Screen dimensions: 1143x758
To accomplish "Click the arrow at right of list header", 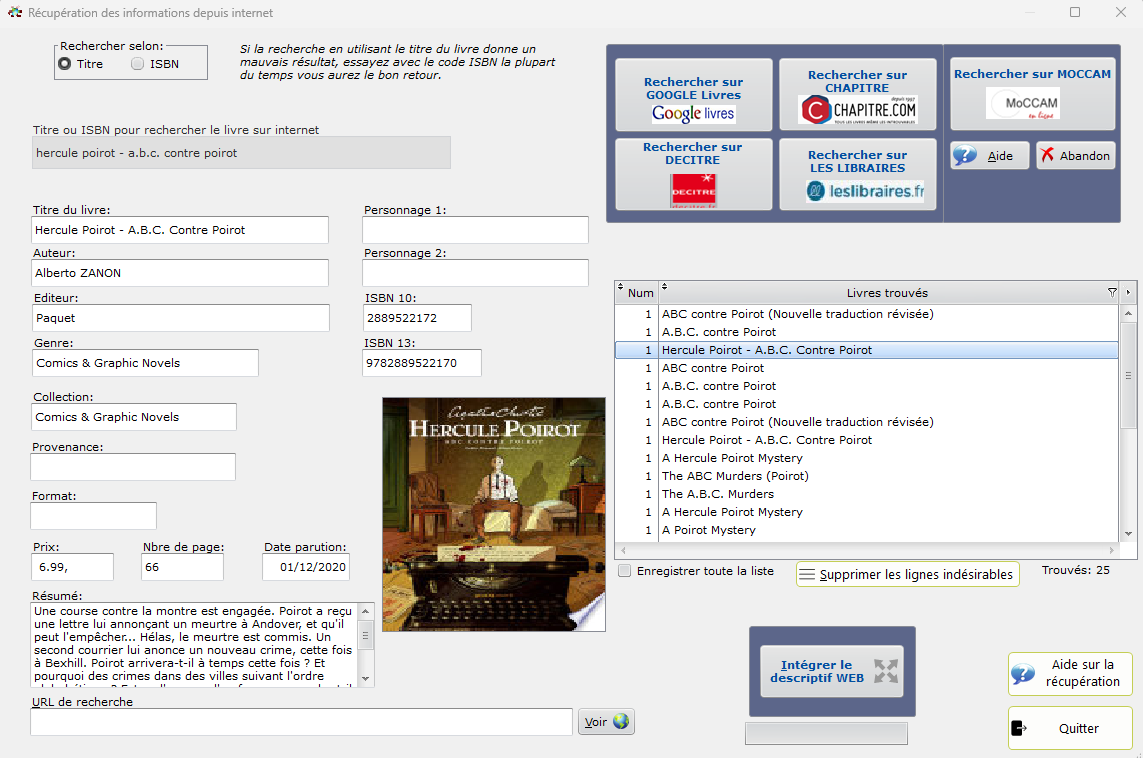I will pos(1128,292).
